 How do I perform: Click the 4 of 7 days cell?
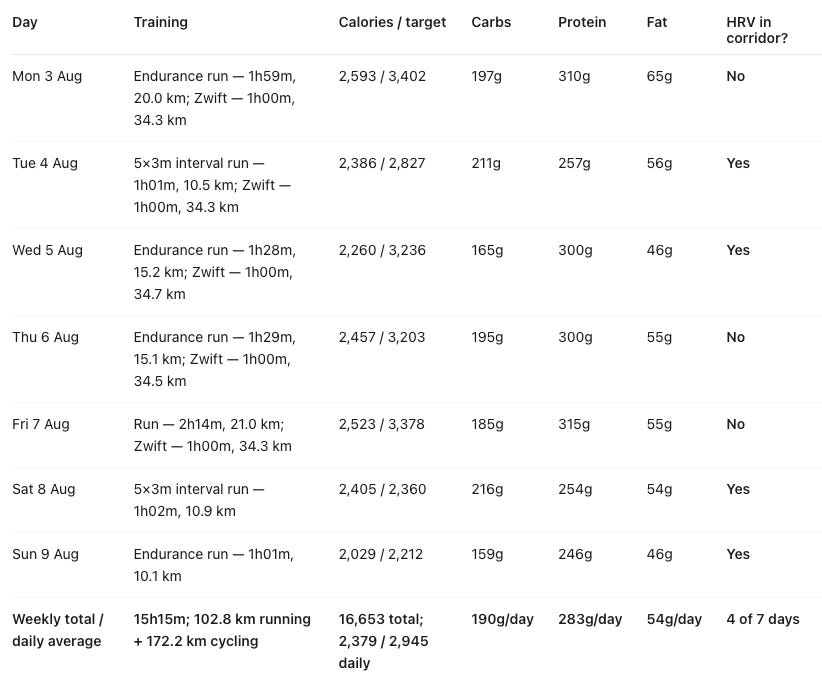763,620
